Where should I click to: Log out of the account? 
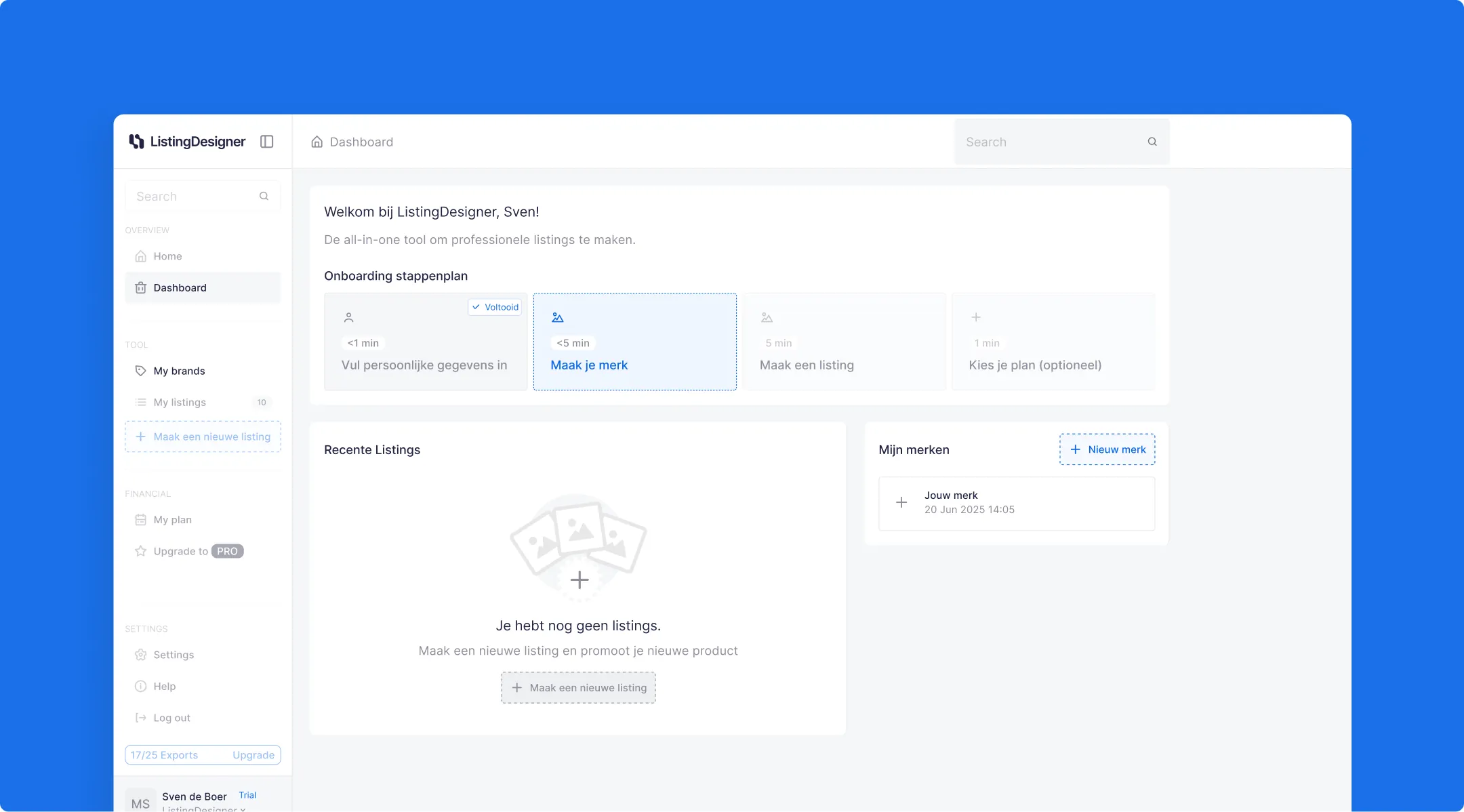pos(203,718)
